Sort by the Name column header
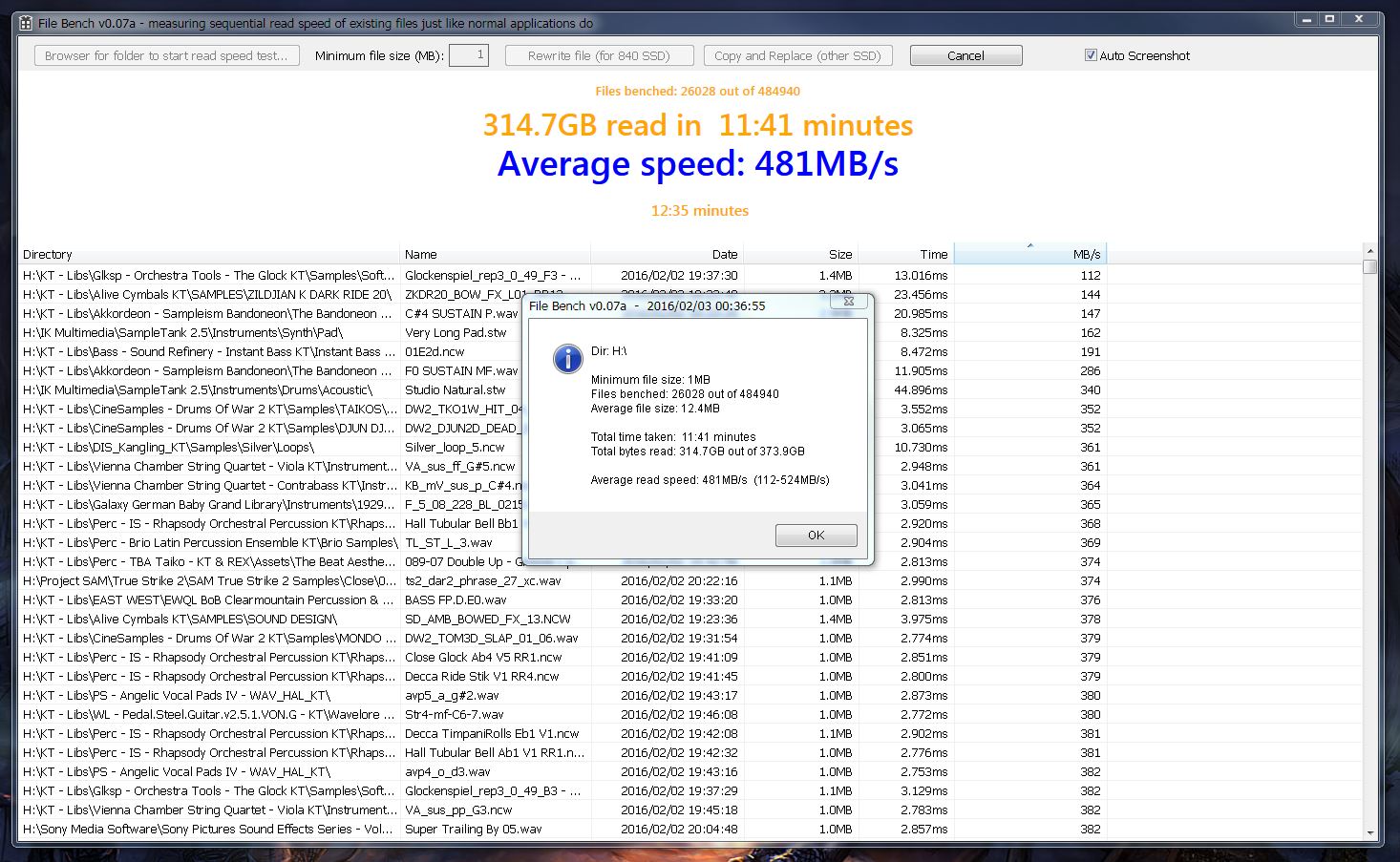The image size is (1400, 862). tap(495, 254)
